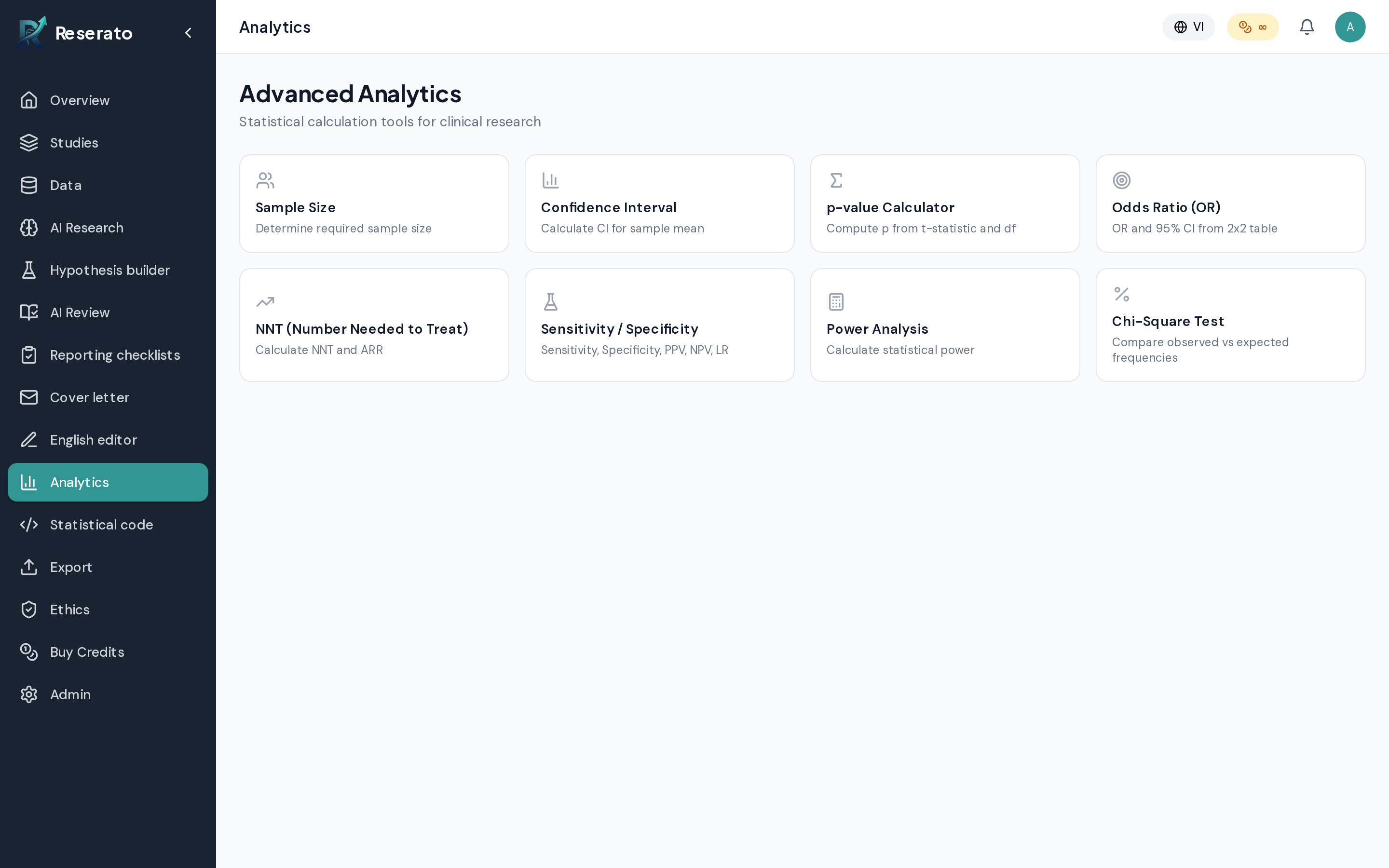Open the Sample Size calculator card
Image resolution: width=1389 pixels, height=868 pixels.
(374, 203)
